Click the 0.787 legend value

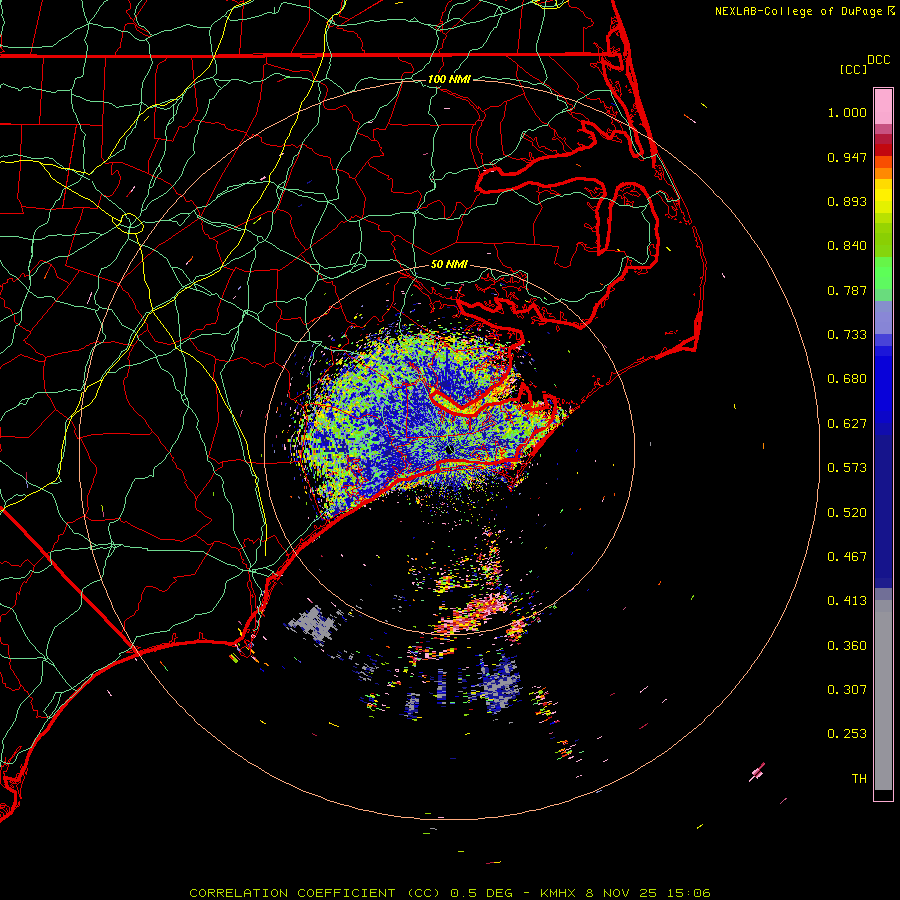847,290
